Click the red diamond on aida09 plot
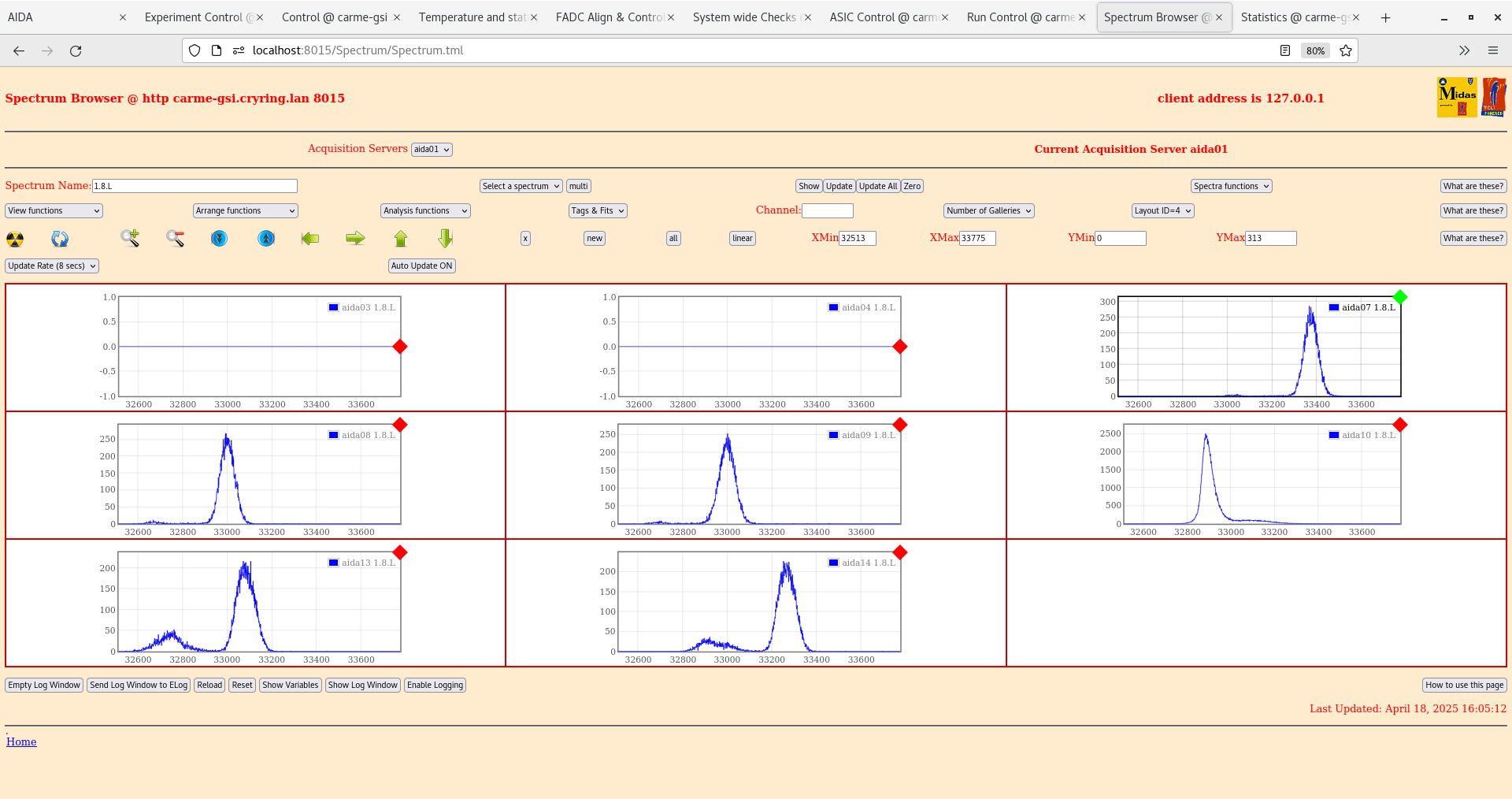This screenshot has width=1512, height=799. click(900, 425)
